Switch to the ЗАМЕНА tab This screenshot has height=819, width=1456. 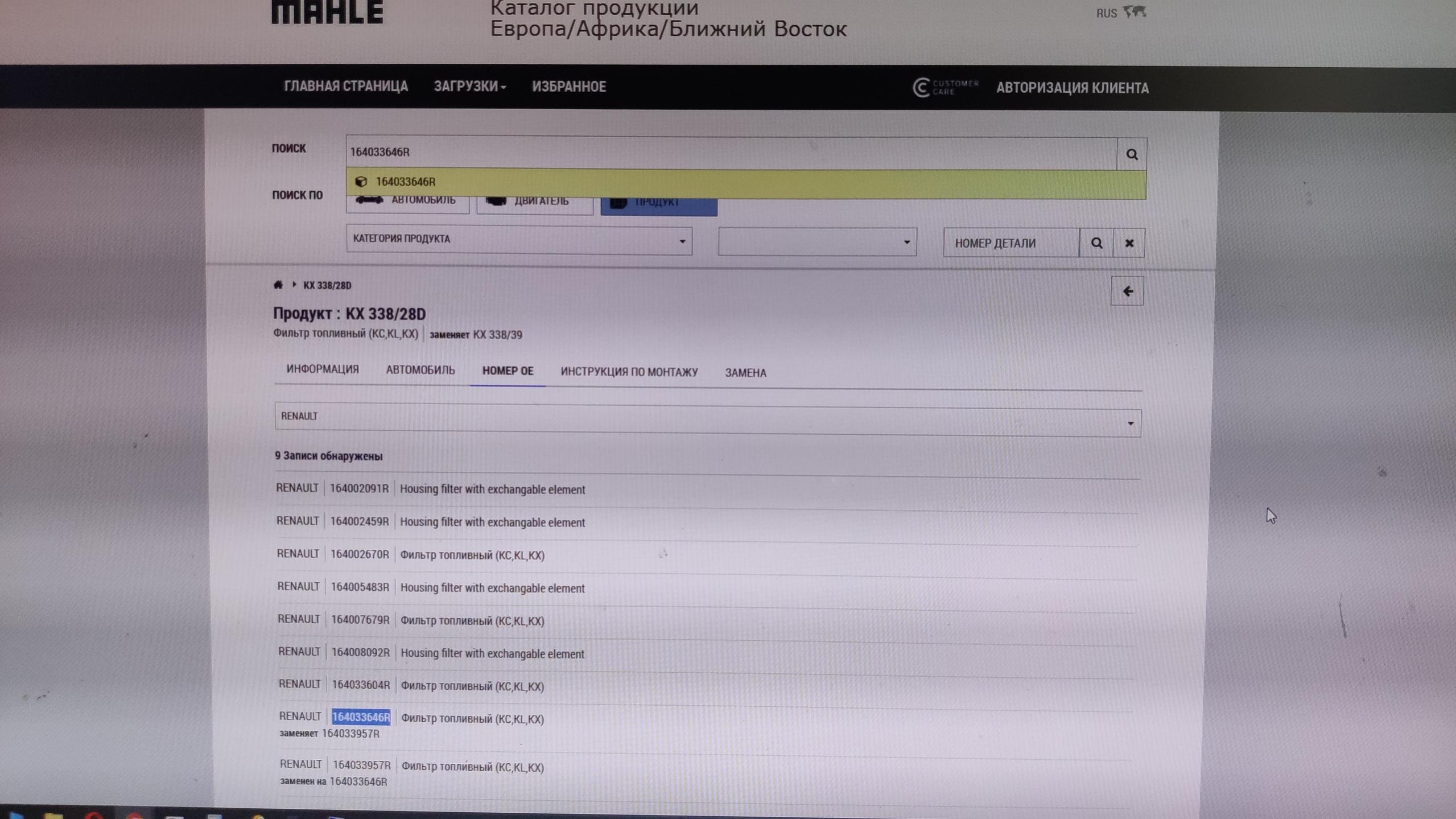(745, 373)
